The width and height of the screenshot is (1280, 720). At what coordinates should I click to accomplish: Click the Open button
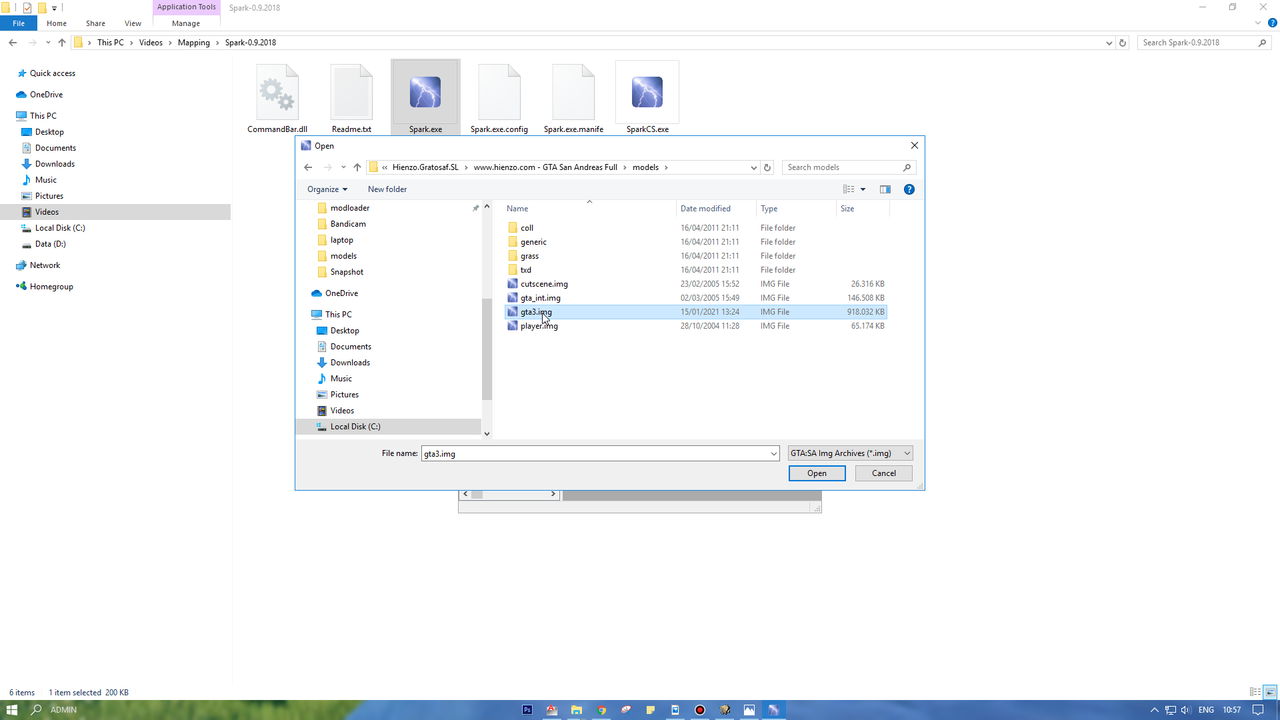[x=817, y=473]
